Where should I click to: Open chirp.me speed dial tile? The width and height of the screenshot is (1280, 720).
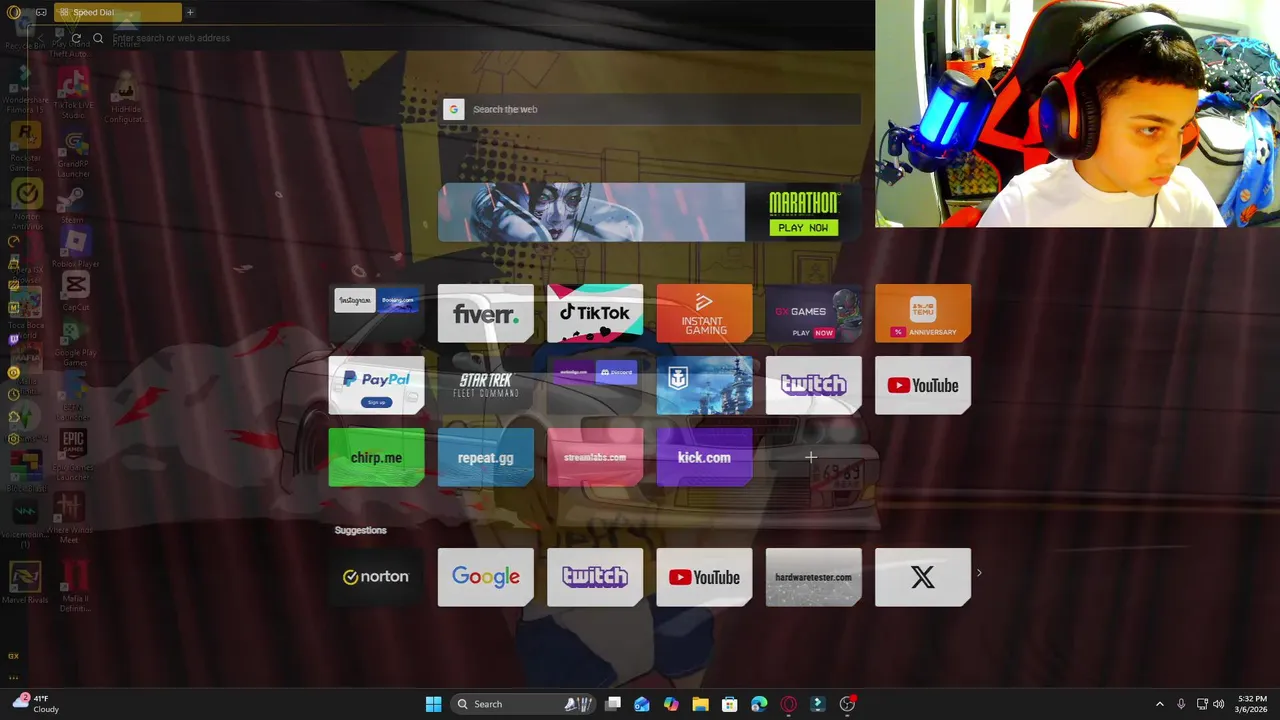pos(376,458)
